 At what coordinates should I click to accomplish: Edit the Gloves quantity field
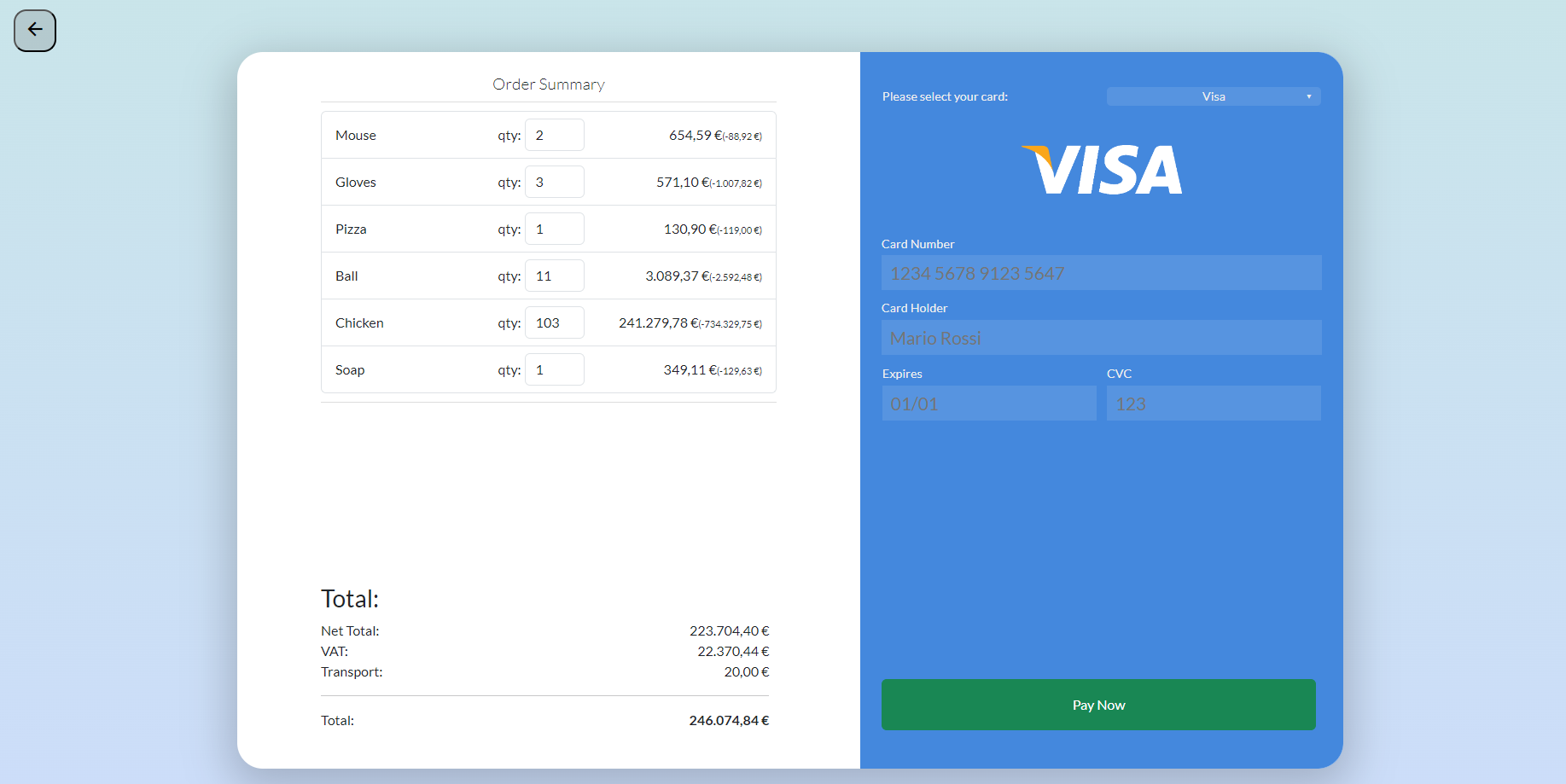click(554, 183)
